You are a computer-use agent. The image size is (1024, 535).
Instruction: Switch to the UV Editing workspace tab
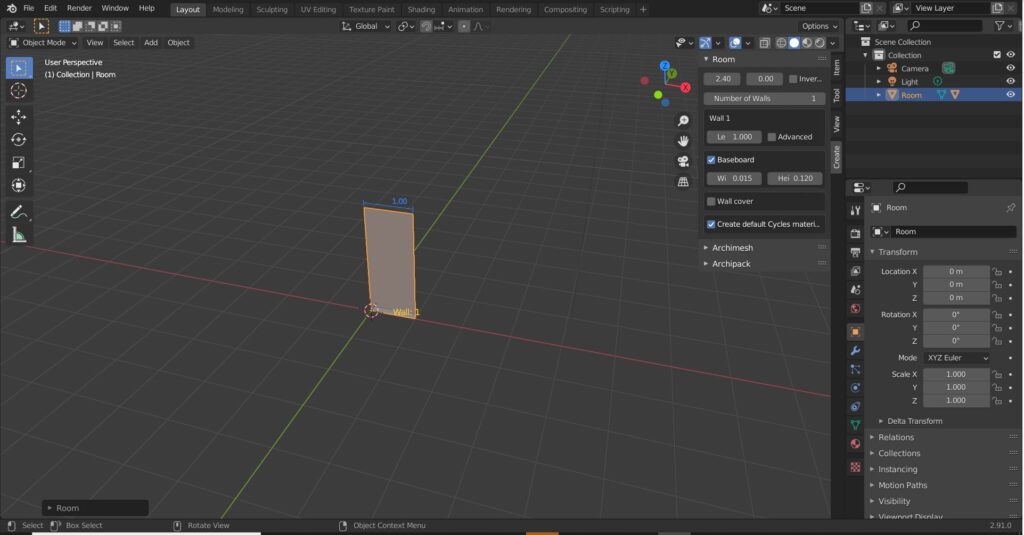(x=318, y=10)
